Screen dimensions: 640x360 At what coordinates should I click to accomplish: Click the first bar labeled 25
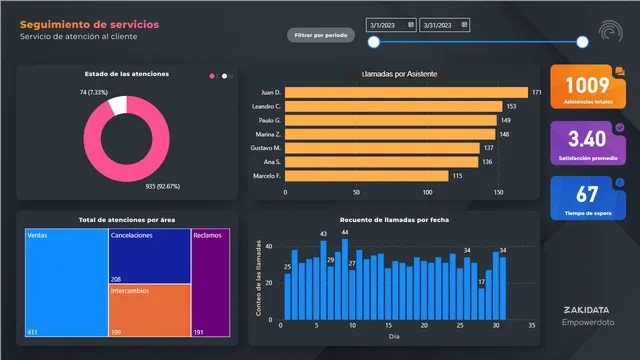[287, 296]
